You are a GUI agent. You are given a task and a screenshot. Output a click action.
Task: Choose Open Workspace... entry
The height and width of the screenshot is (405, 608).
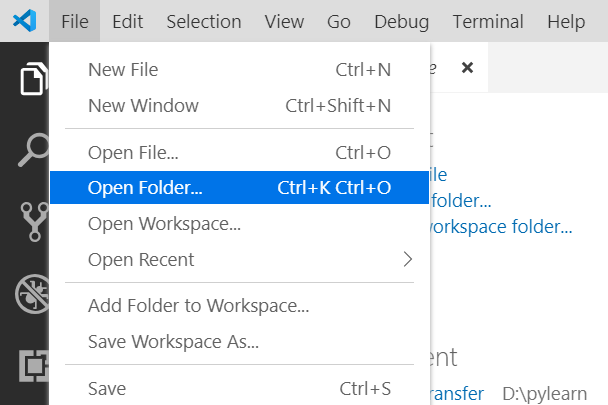(240, 223)
